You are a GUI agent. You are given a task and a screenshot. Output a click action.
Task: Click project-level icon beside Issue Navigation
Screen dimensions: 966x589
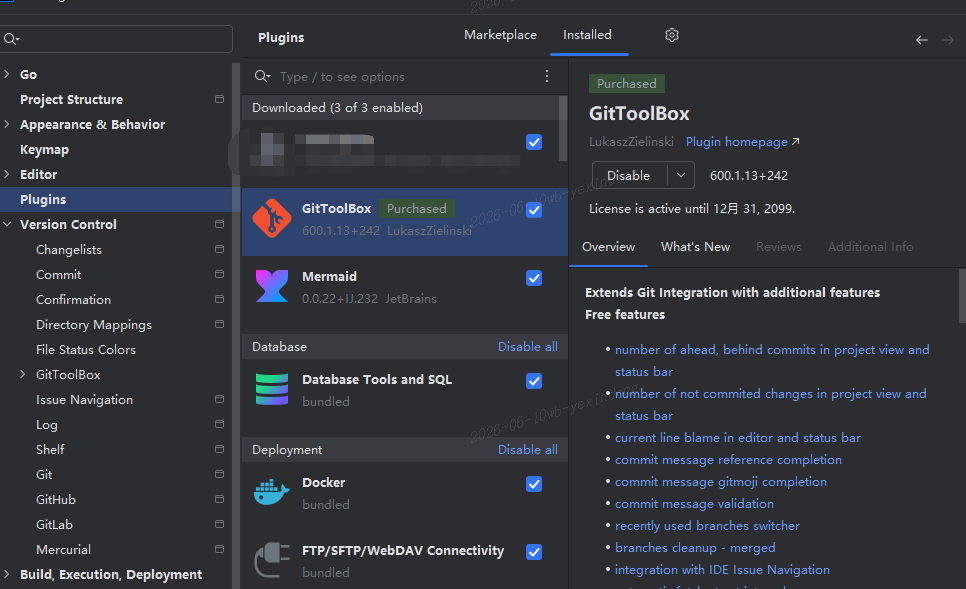[x=219, y=399]
